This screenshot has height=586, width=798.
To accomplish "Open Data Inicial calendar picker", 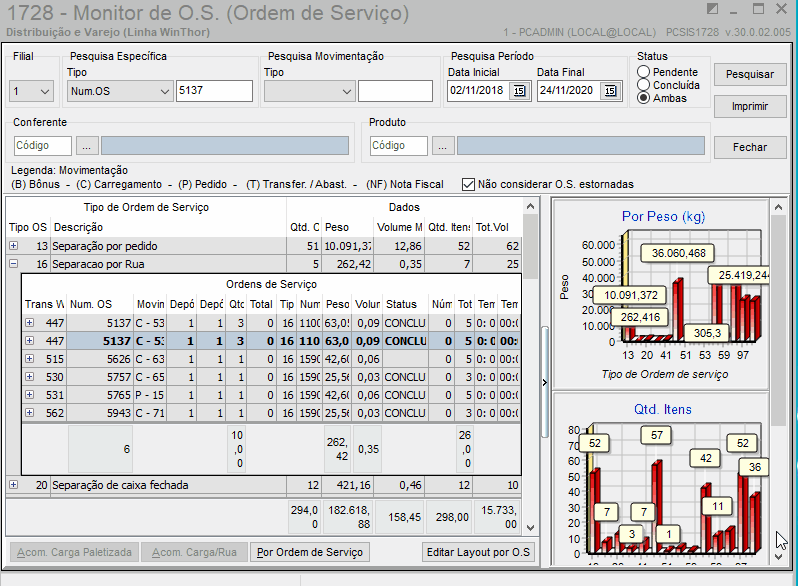I will [x=519, y=91].
